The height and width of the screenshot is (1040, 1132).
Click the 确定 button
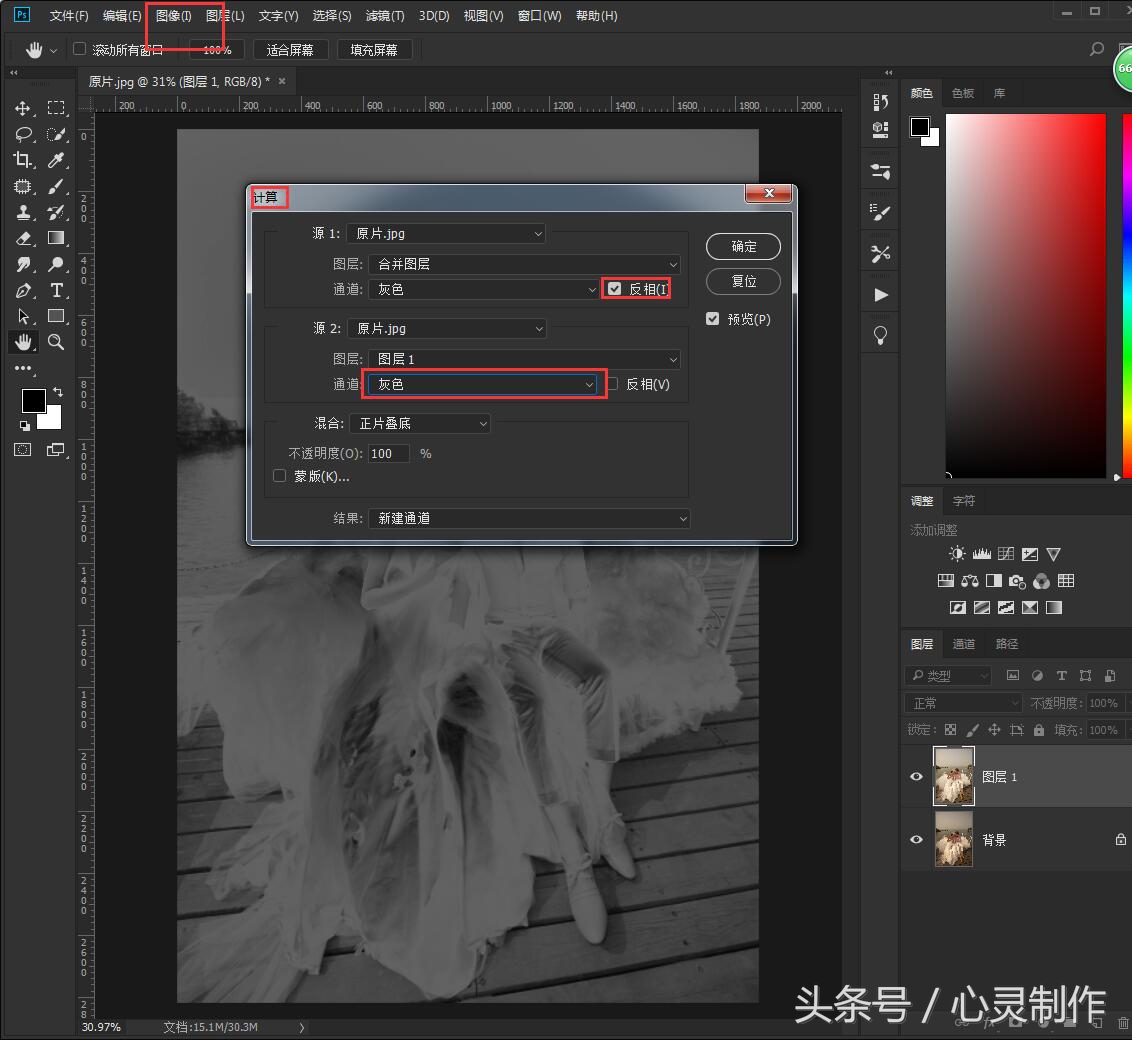743,246
